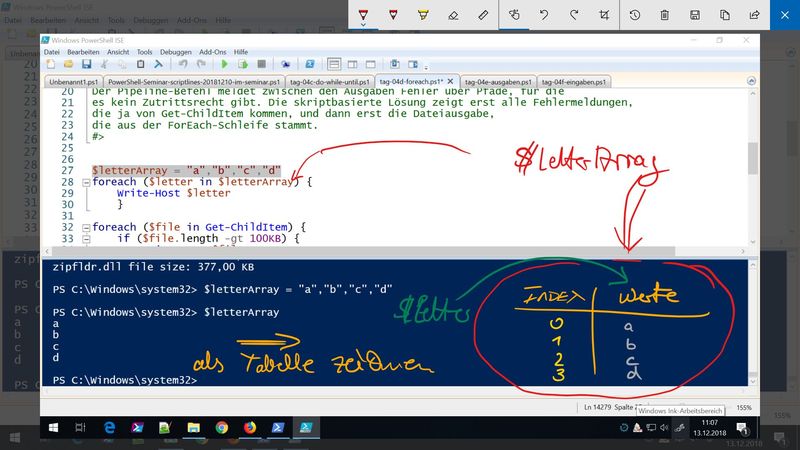
Task: Run selection icon in ISE toolbar
Action: pos(243,64)
